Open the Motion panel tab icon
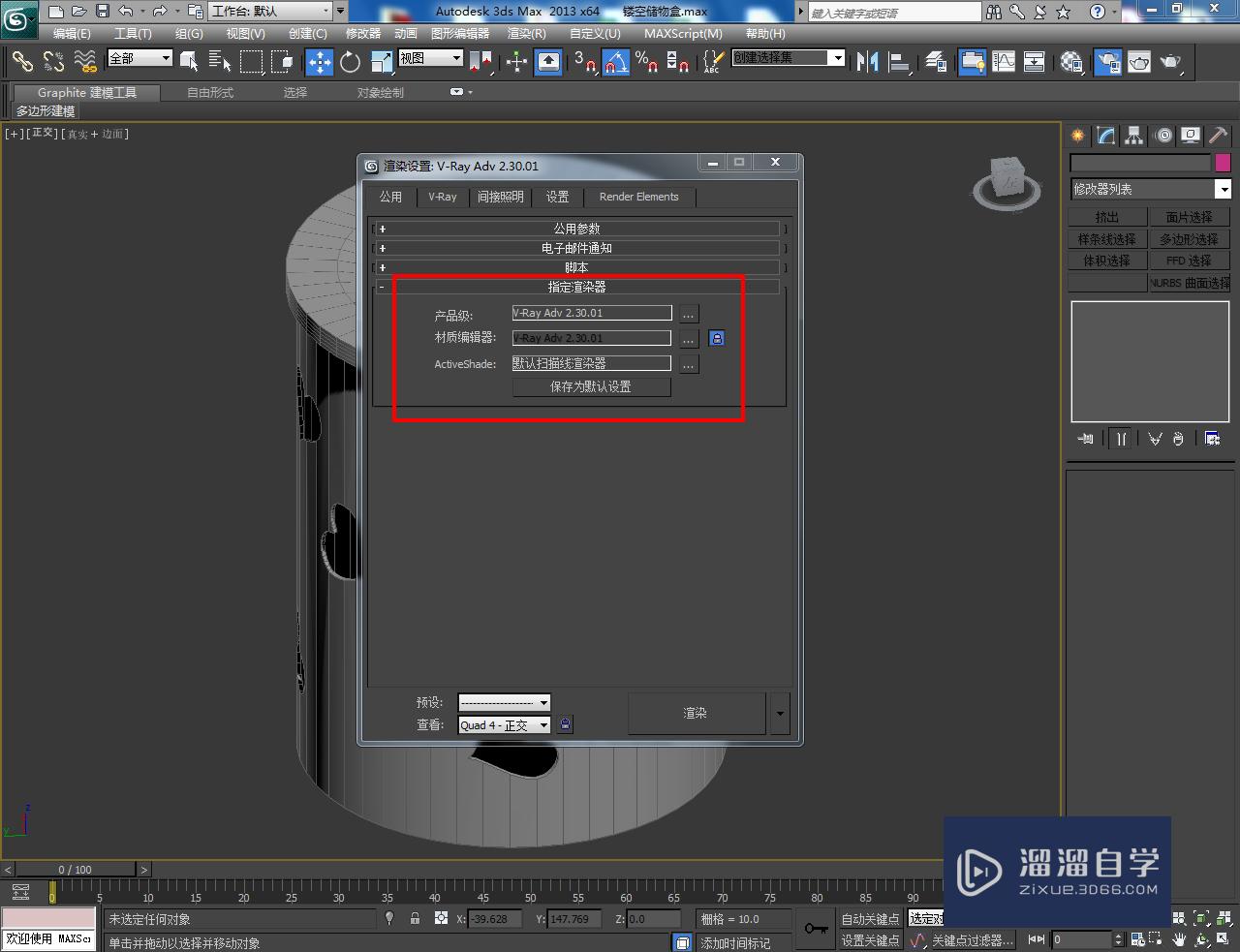The image size is (1240, 952). (1163, 136)
